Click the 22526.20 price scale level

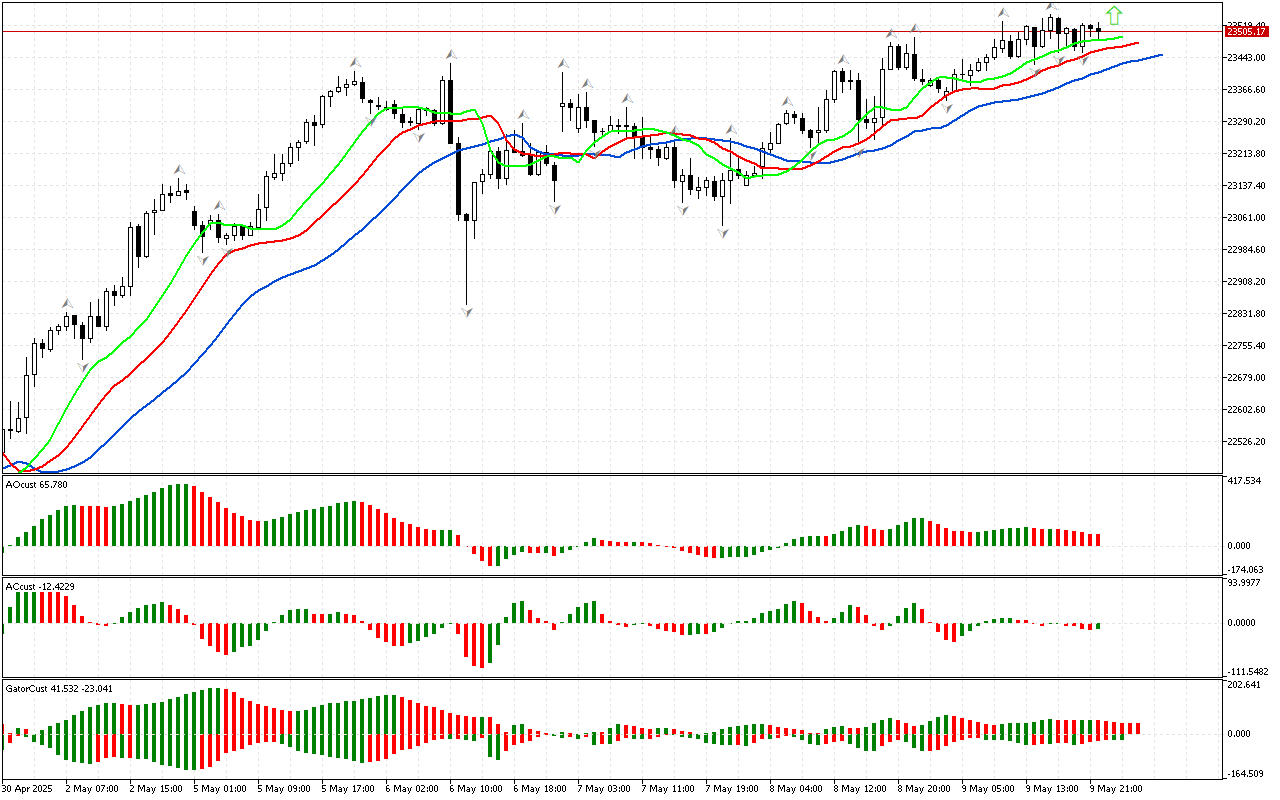(x=1246, y=442)
